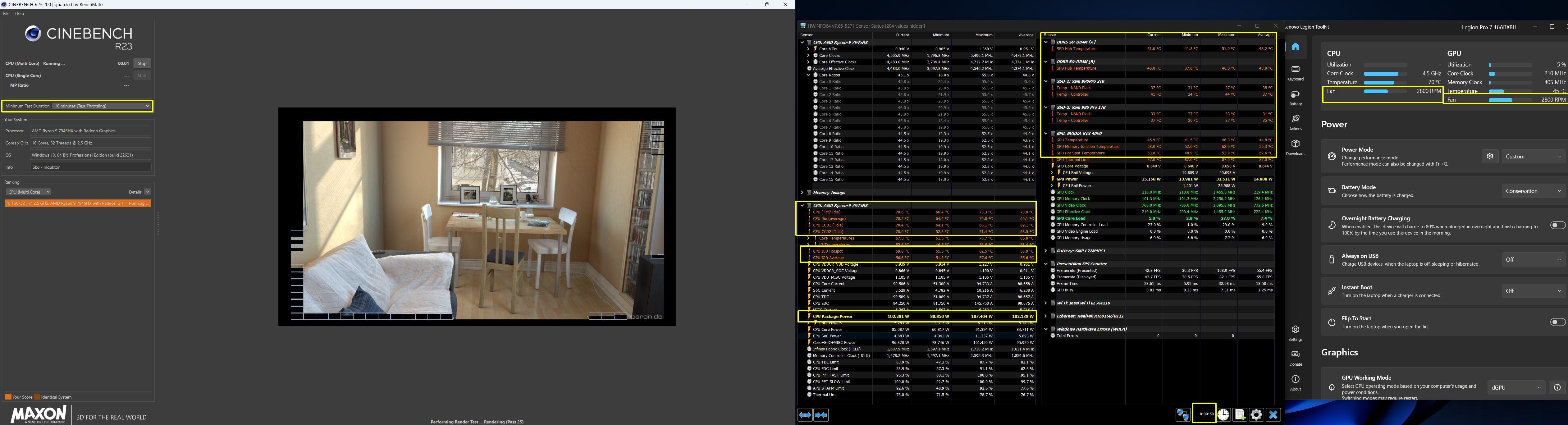Open Battery Mode Conservation dropdown
Image resolution: width=1568 pixels, height=425 pixels.
click(x=1533, y=190)
